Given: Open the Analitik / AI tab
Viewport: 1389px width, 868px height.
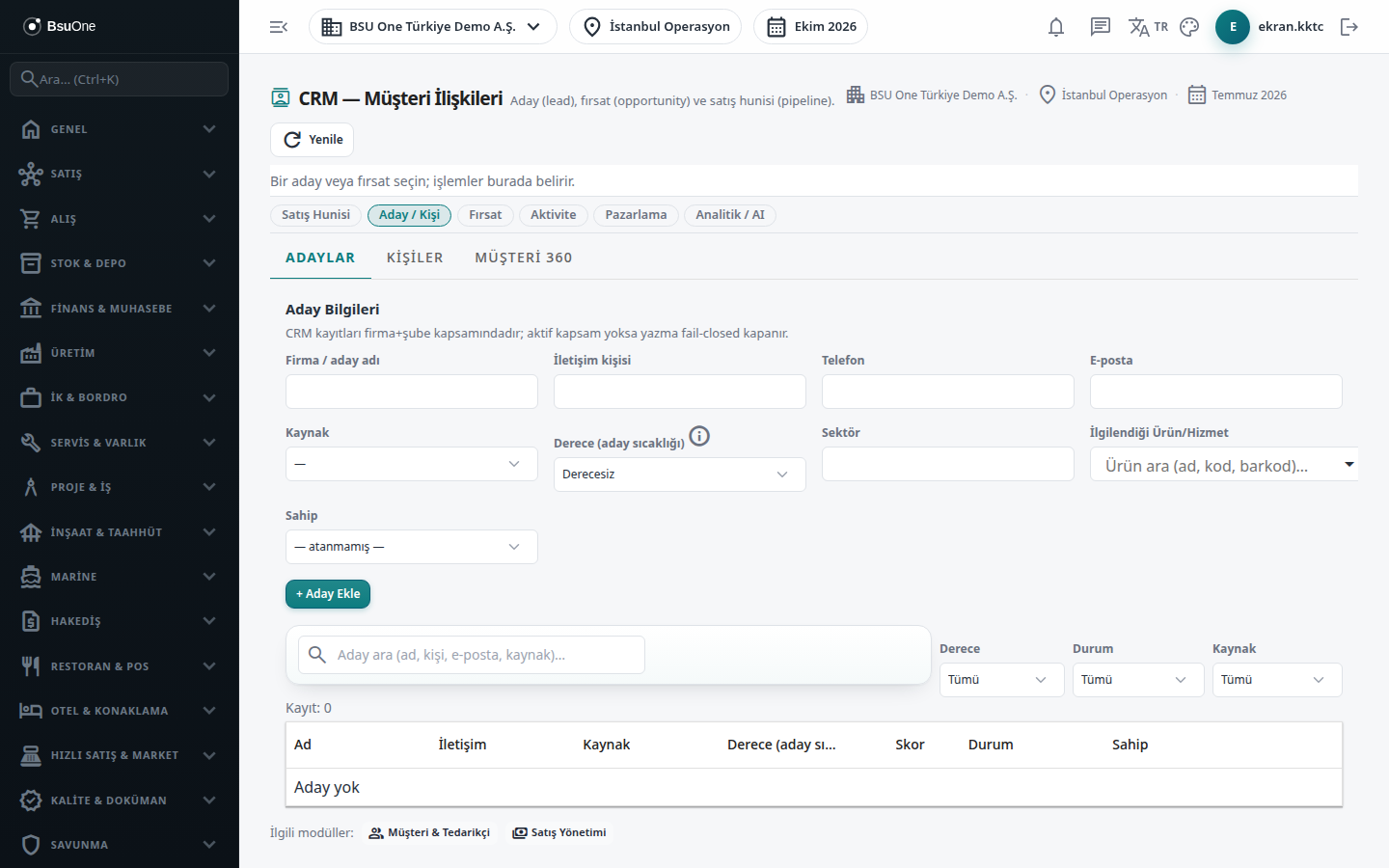Looking at the screenshot, I should coord(730,215).
